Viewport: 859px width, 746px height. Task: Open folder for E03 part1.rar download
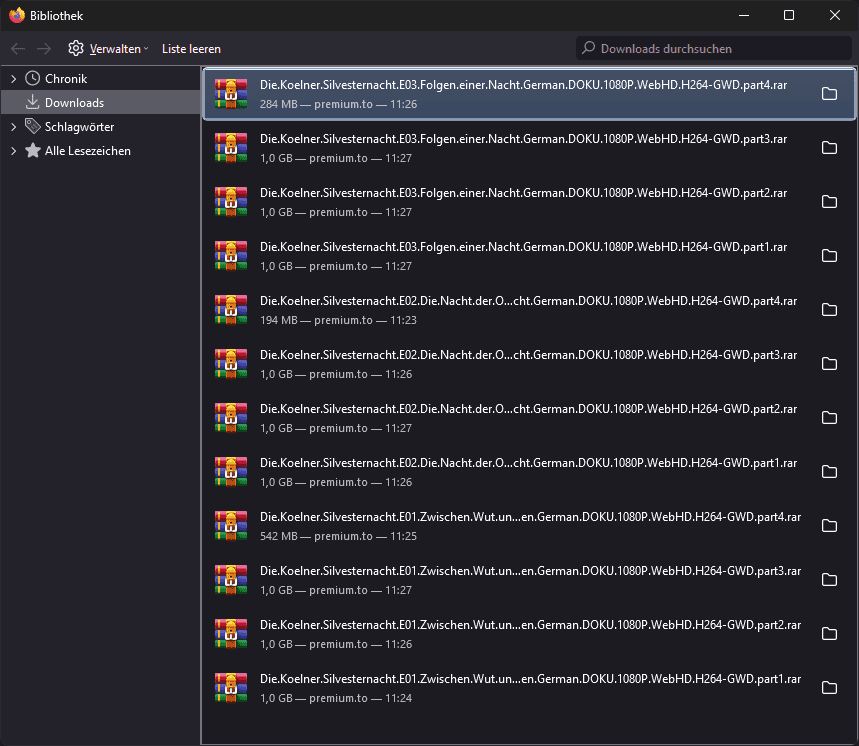[829, 256]
